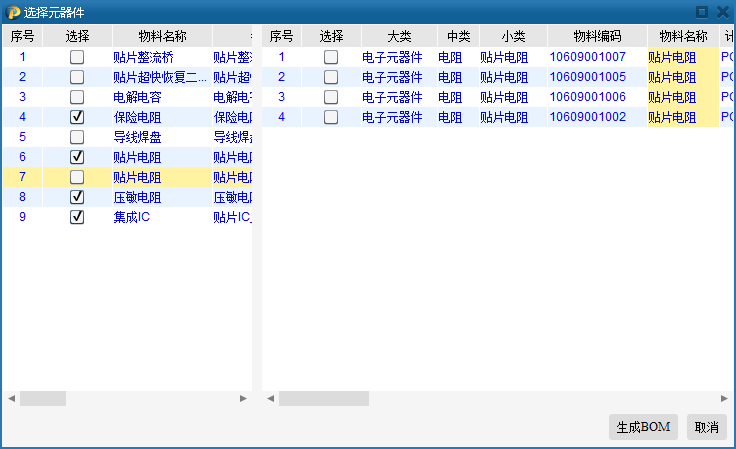This screenshot has width=736, height=449.
Task: Close the 选择元器件 dialog
Action: 722,12
